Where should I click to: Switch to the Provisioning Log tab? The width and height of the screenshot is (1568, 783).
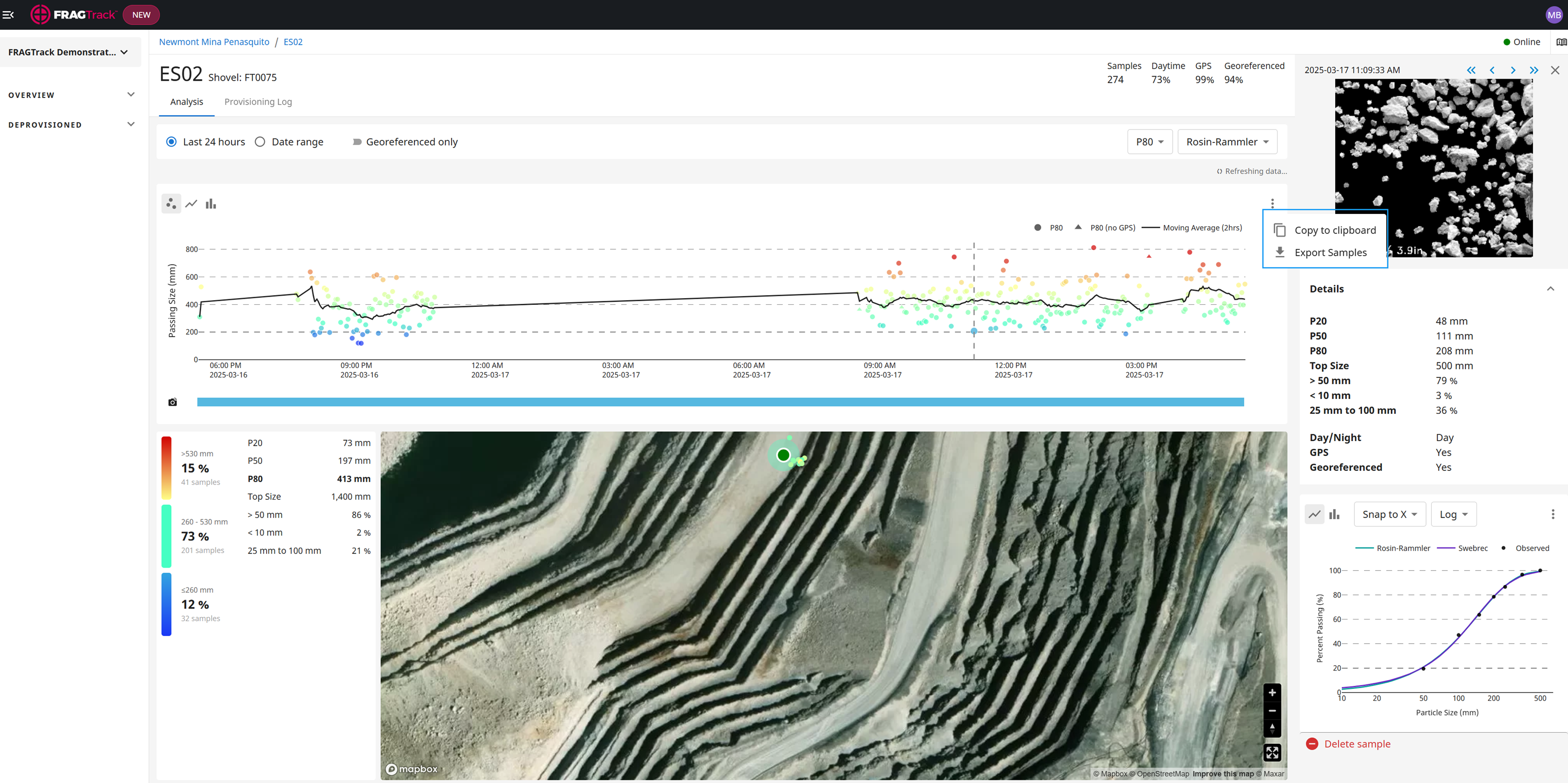pos(258,102)
